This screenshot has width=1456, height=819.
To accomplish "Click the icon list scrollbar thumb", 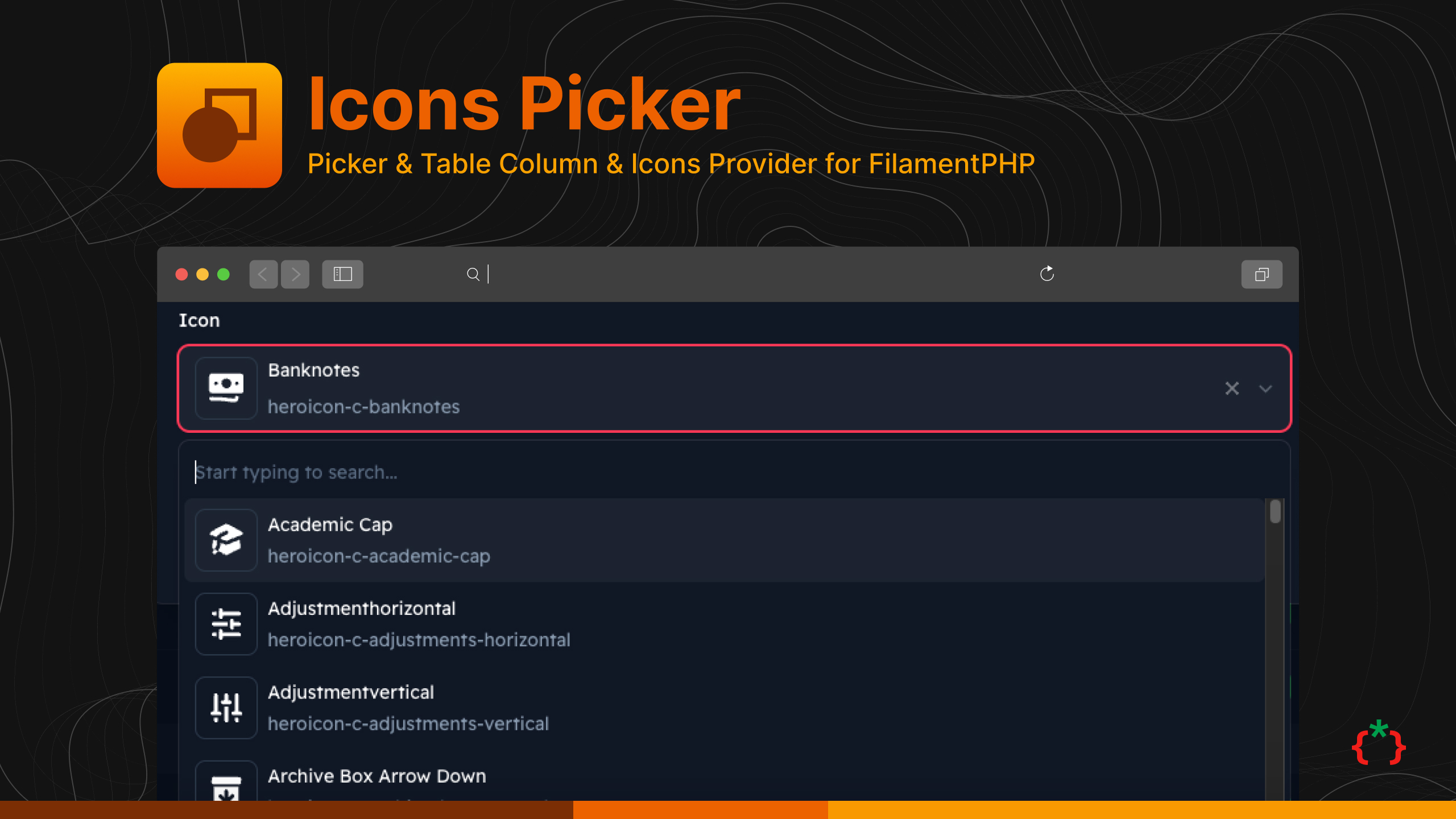I will 1275,511.
